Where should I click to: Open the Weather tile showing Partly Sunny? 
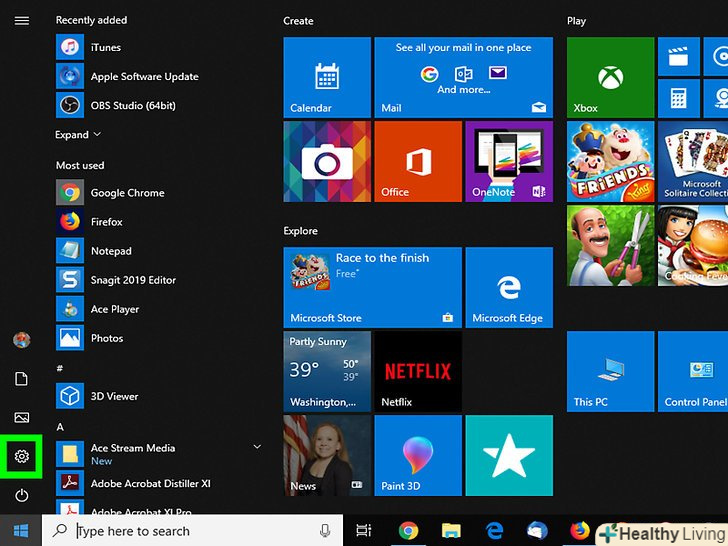(x=326, y=372)
